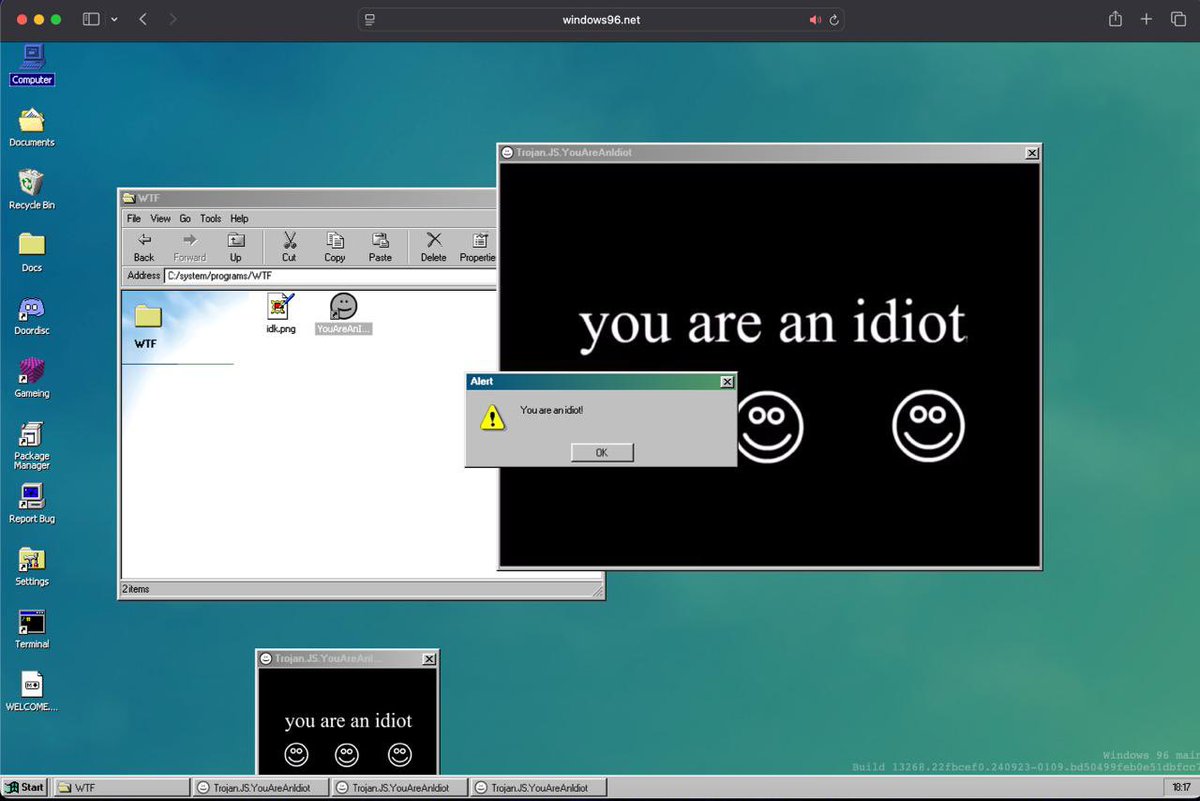Click Forward in WTF explorer toolbar
The image size is (1200, 801).
tap(190, 247)
